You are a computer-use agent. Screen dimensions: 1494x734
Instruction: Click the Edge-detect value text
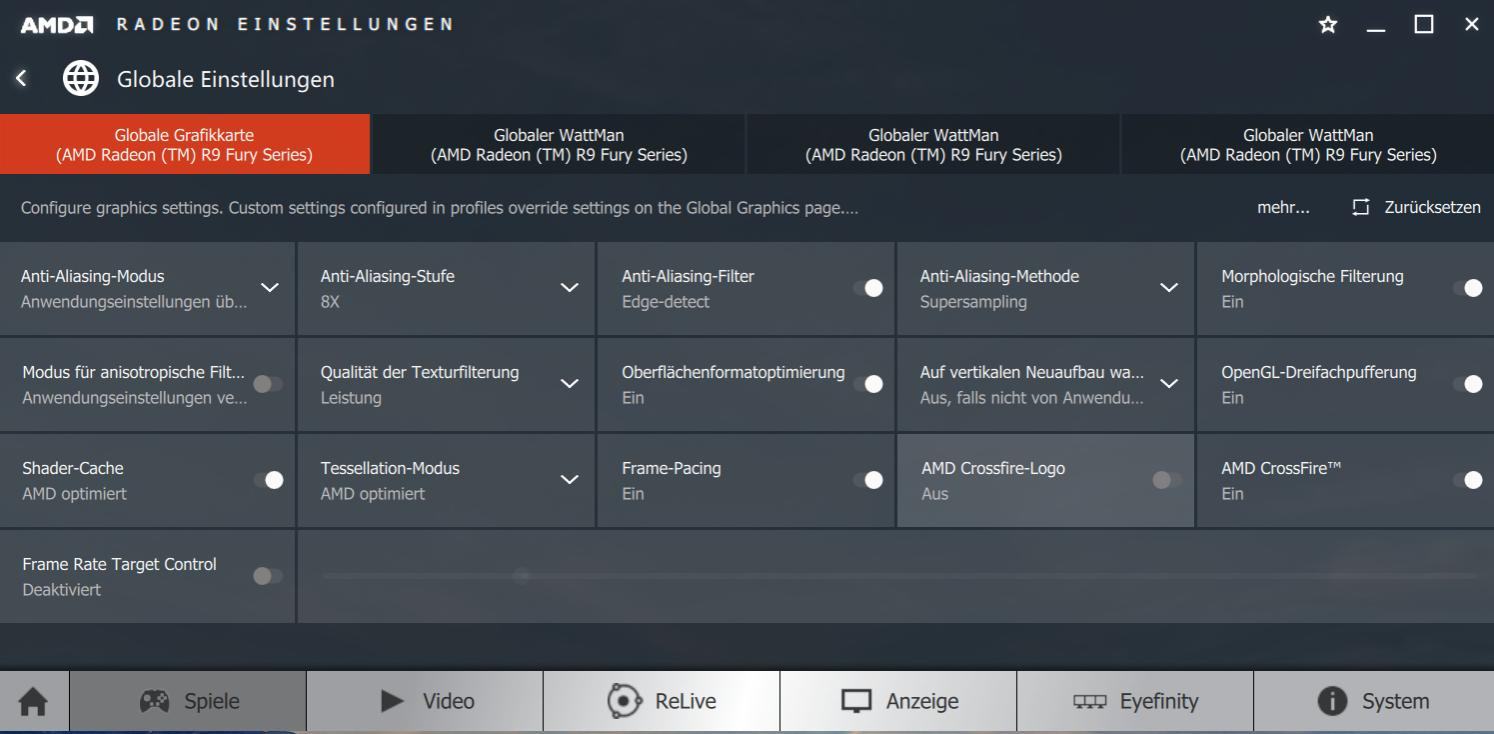(x=665, y=302)
